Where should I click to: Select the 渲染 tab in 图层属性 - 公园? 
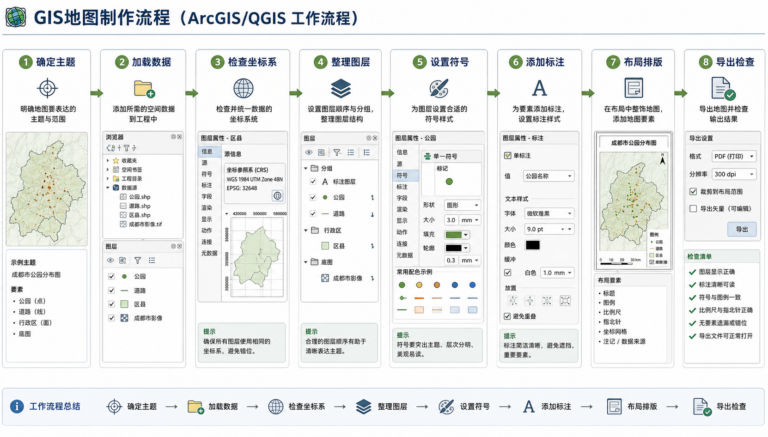(403, 209)
